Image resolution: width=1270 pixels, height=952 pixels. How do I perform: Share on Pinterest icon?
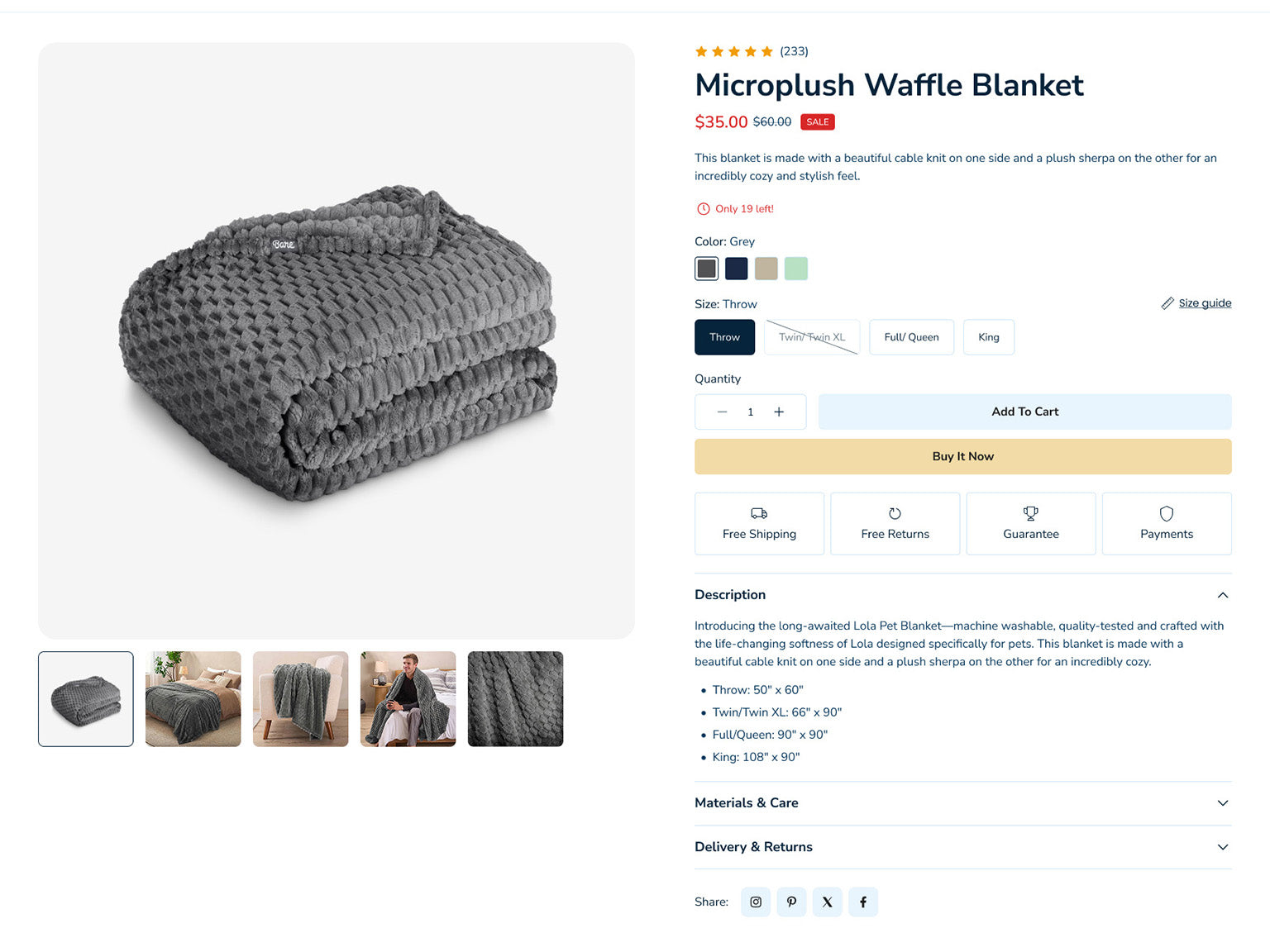click(x=791, y=902)
